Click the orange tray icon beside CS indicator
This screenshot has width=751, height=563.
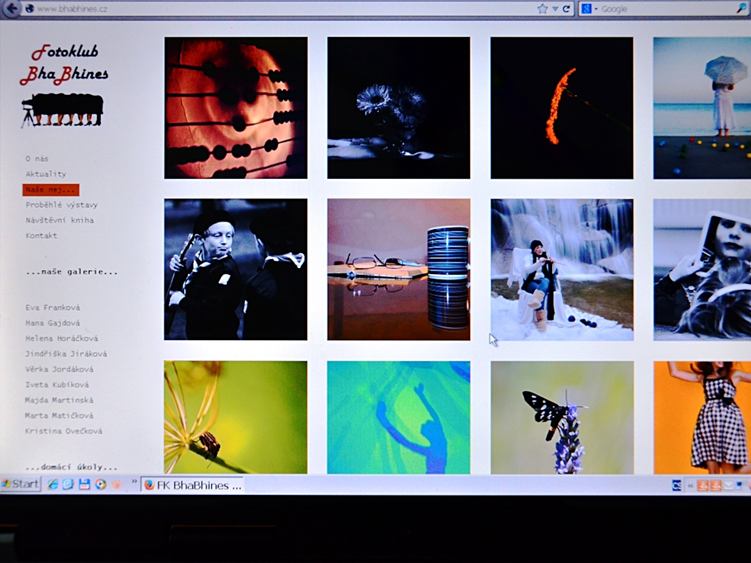tap(702, 486)
